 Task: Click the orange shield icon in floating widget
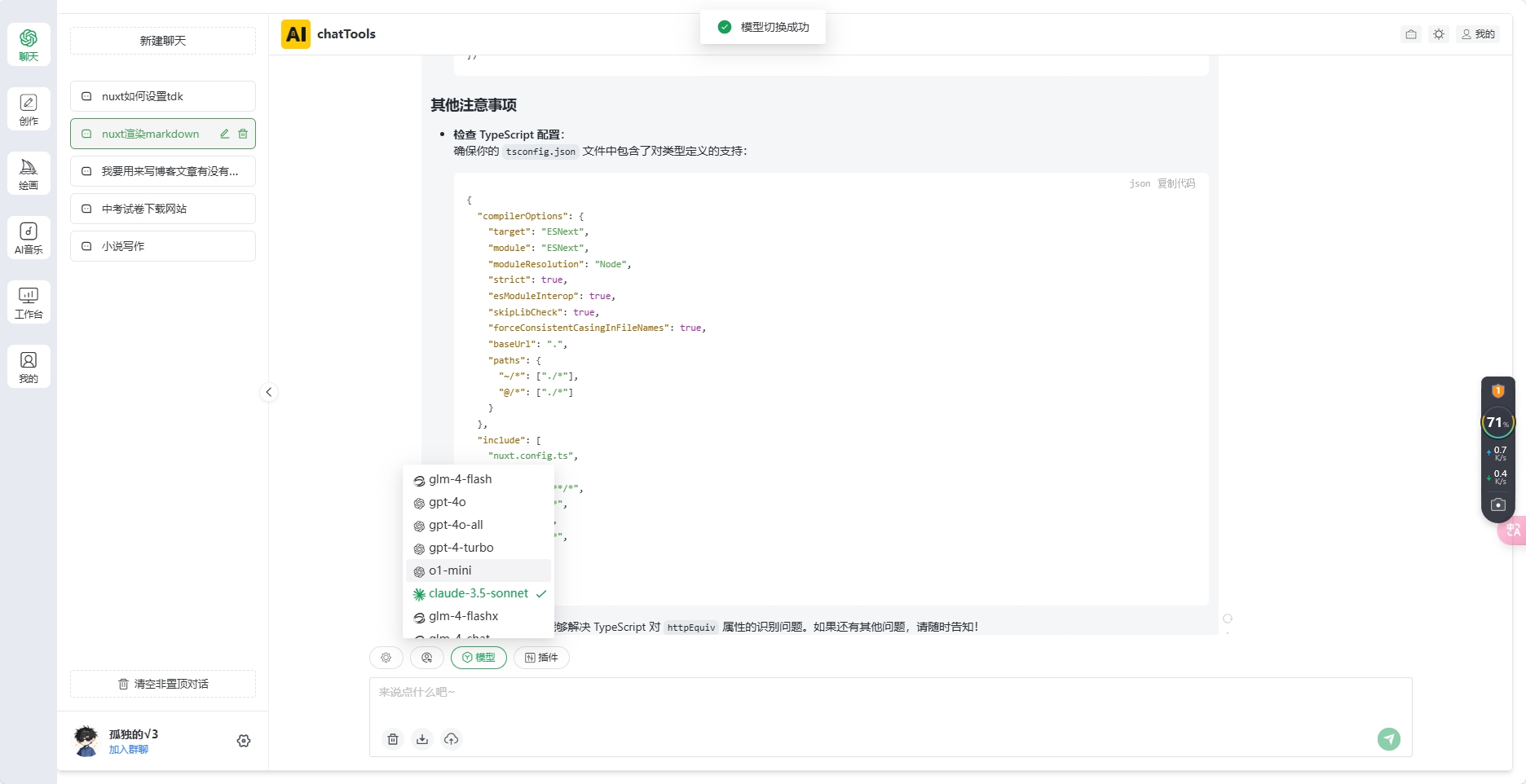tap(1498, 391)
